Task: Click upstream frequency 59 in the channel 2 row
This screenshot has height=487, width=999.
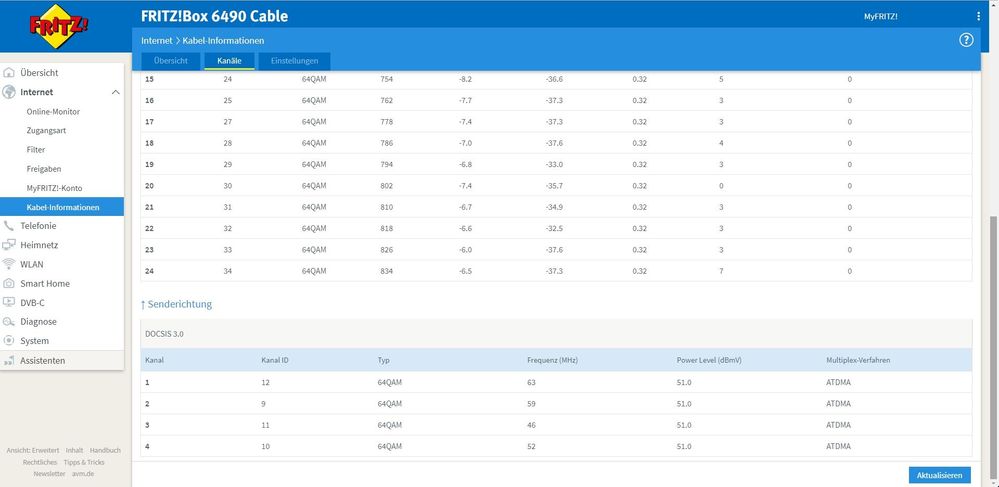Action: coord(531,403)
